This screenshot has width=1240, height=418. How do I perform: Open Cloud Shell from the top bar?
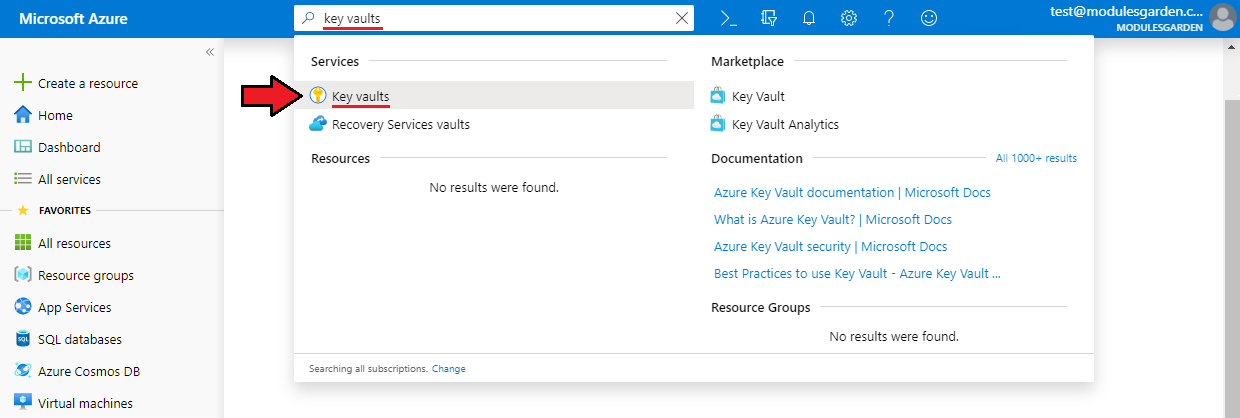(x=729, y=18)
